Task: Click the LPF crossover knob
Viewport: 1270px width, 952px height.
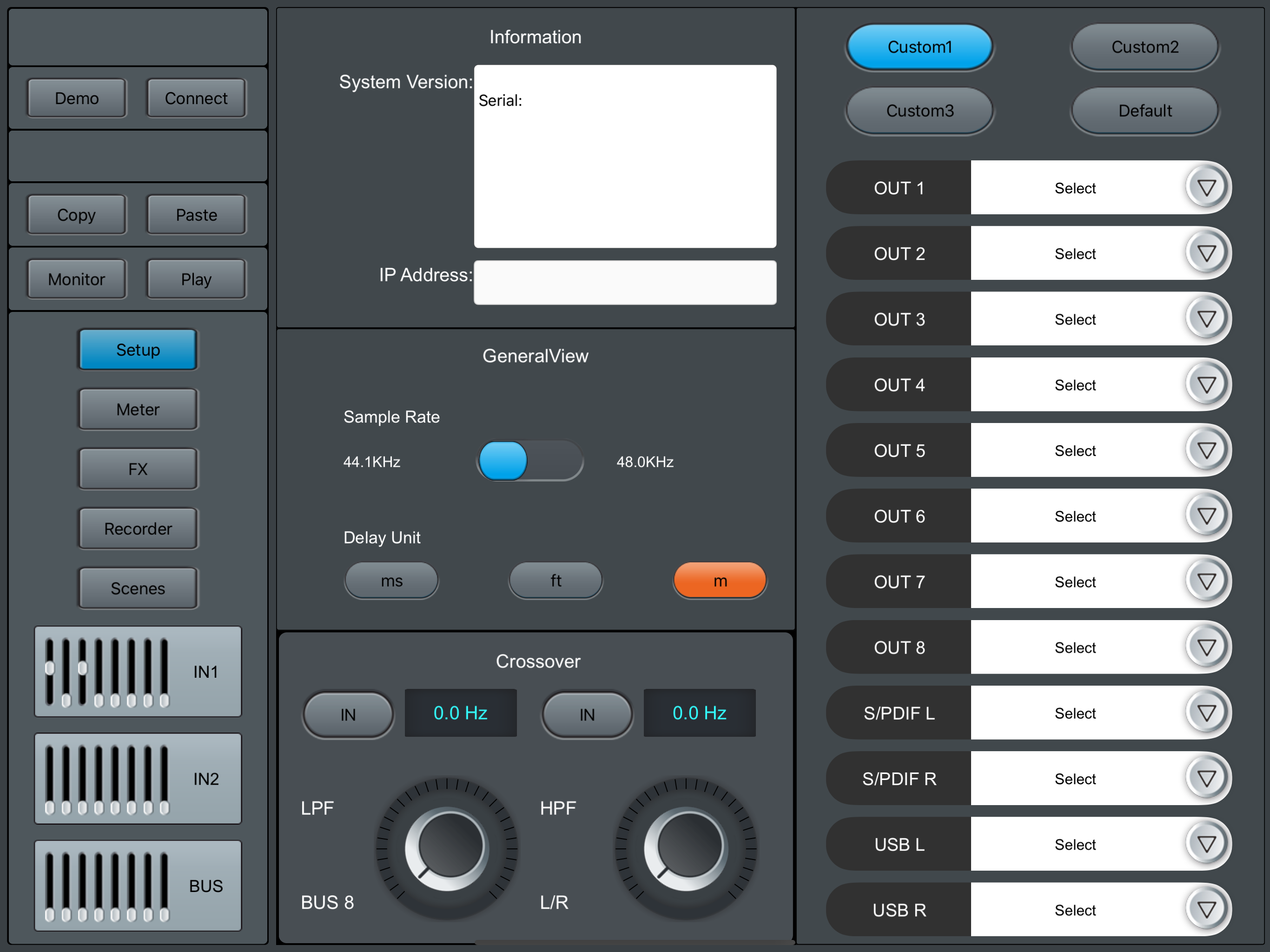Action: point(447,848)
